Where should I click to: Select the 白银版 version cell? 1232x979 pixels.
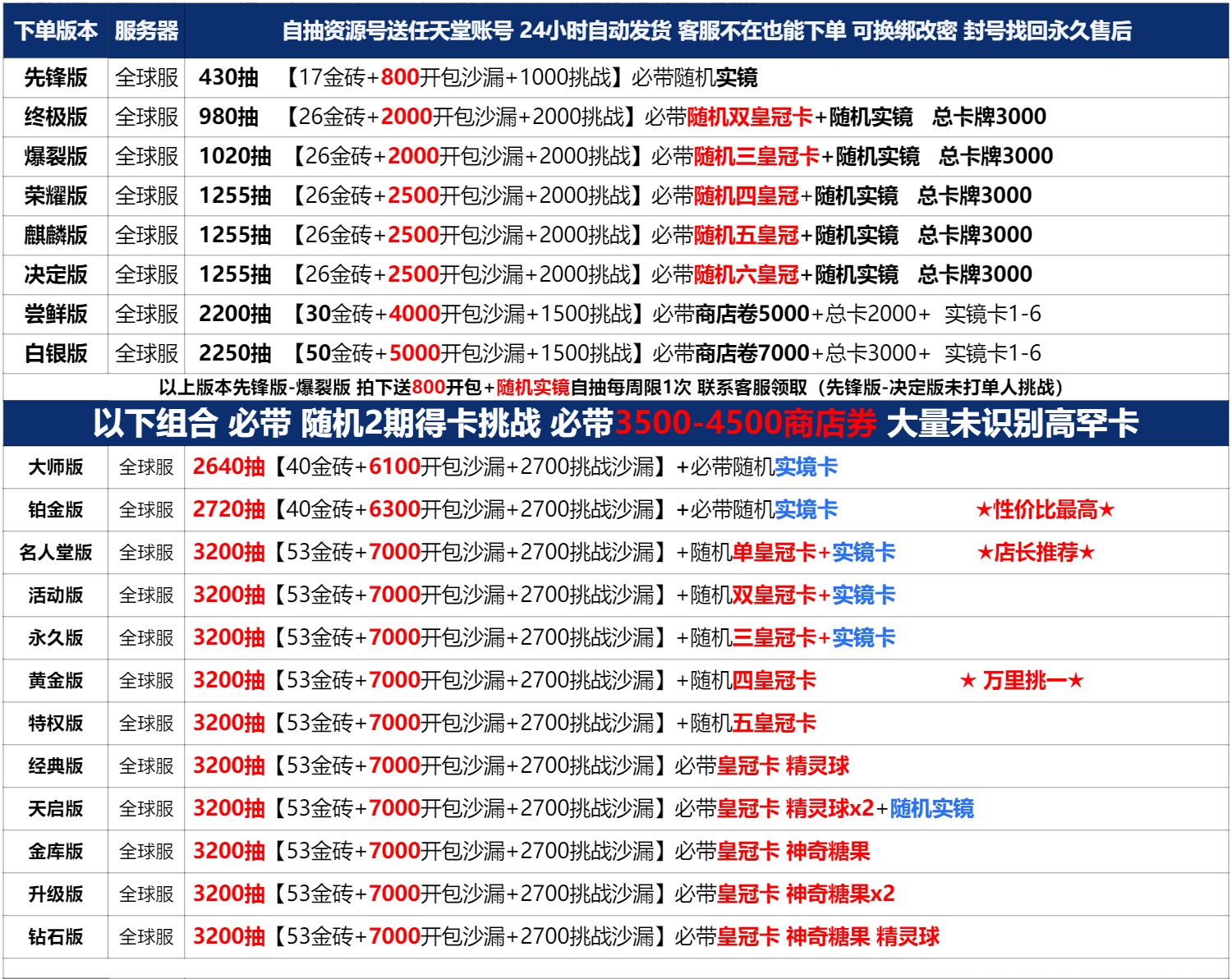point(55,353)
